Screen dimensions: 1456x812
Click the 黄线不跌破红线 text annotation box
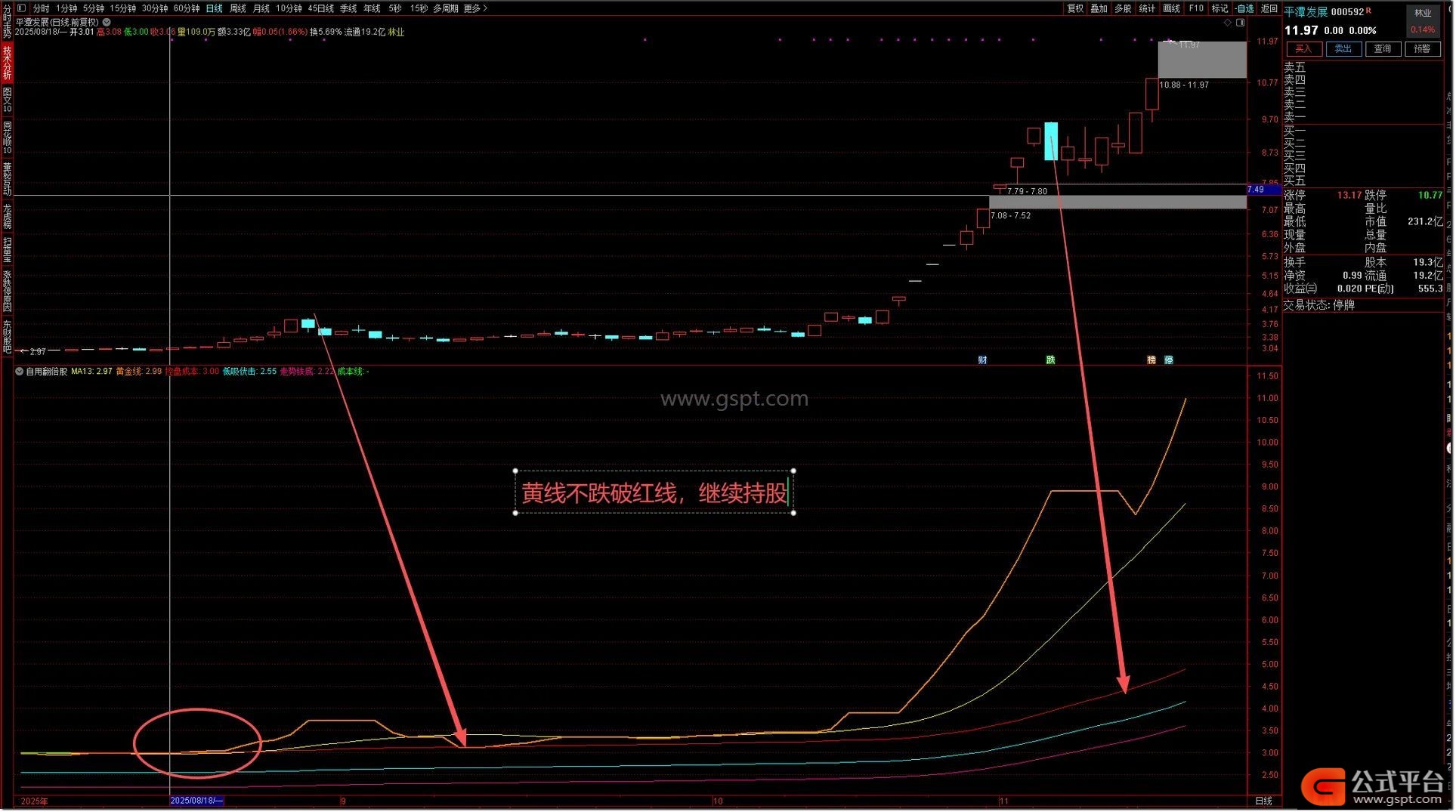point(654,492)
